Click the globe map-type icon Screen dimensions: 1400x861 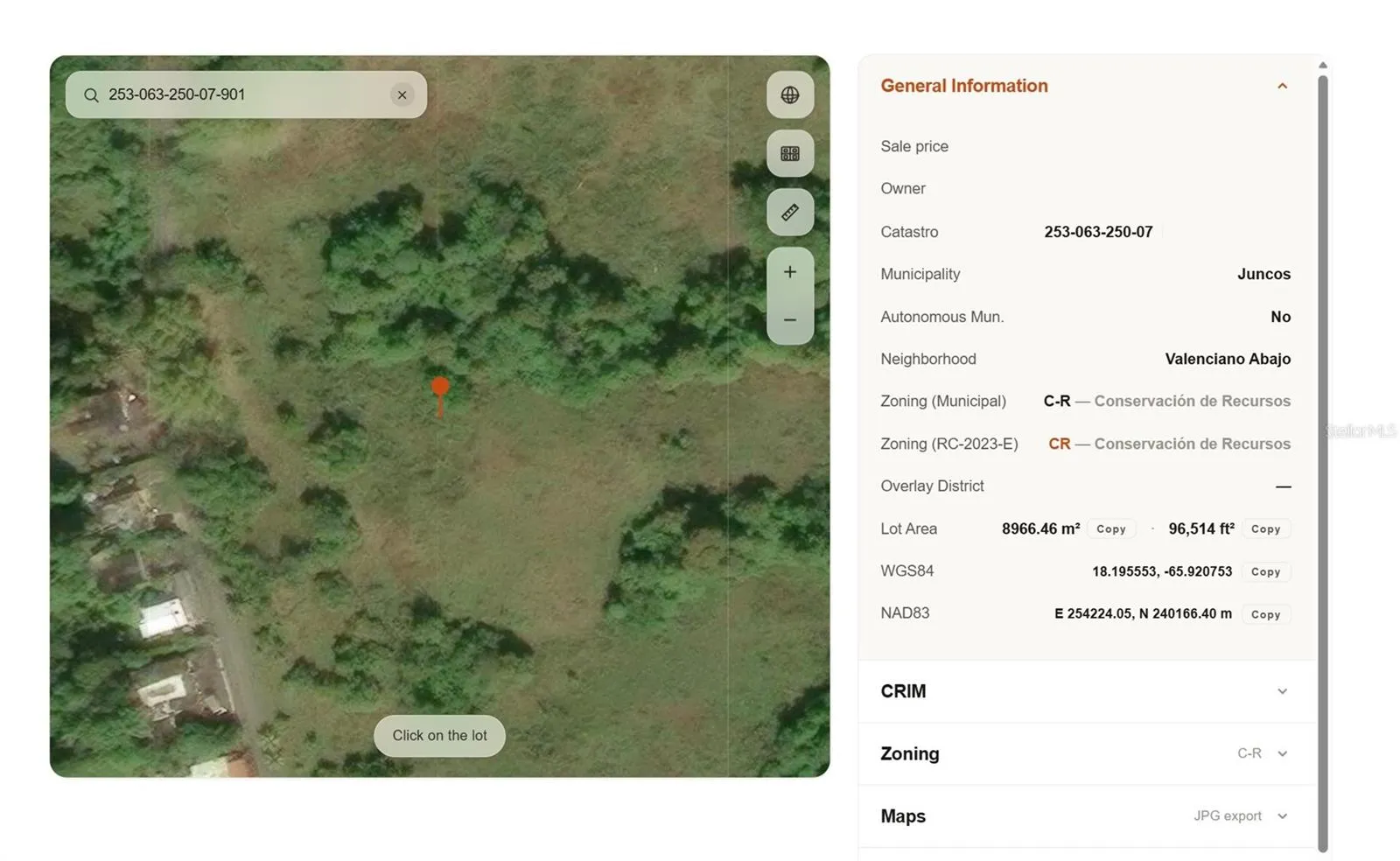(x=790, y=94)
